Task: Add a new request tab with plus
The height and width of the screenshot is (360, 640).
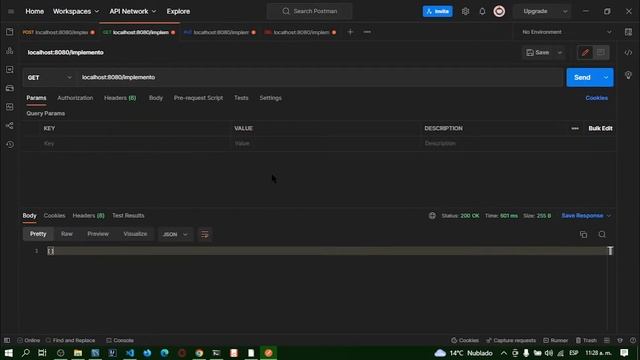Action: pos(350,32)
